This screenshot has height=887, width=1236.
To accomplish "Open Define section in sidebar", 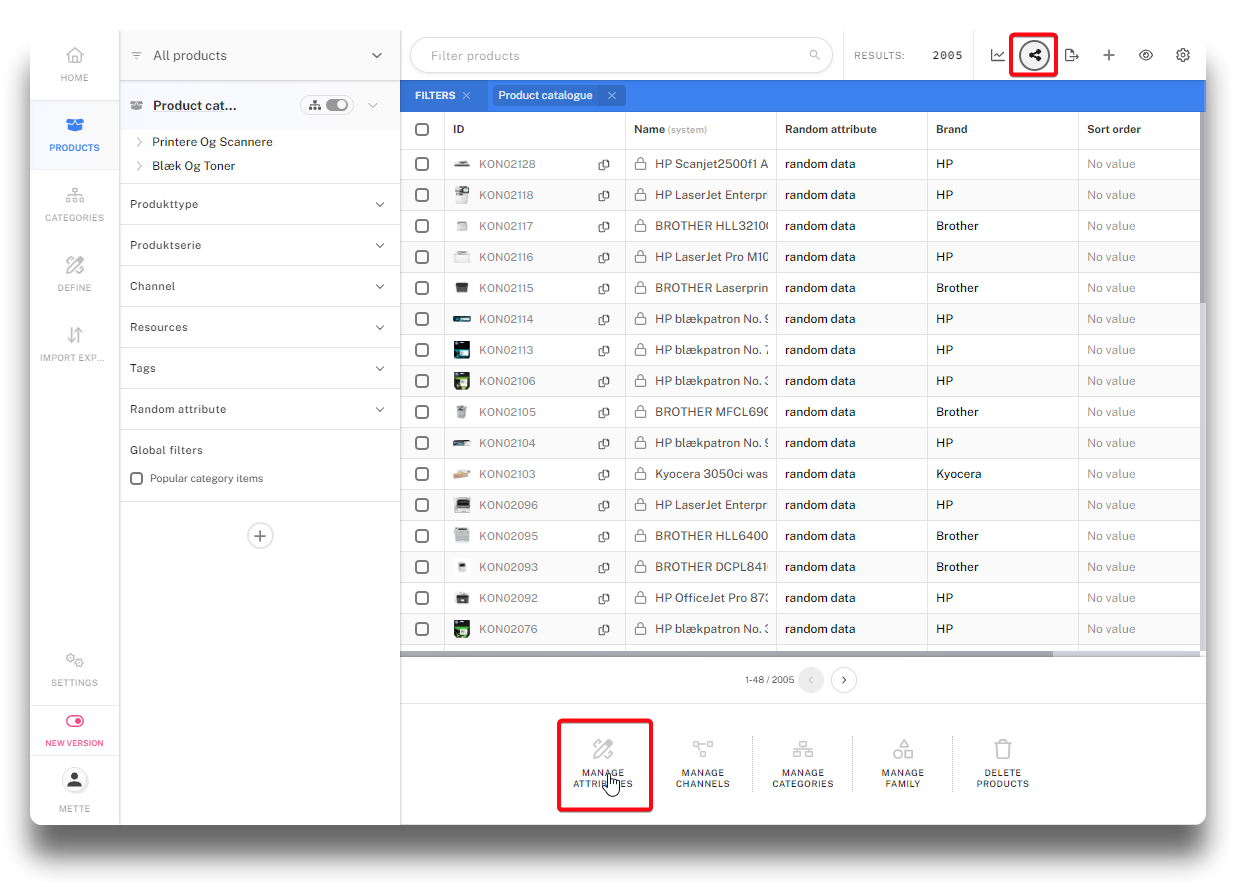I will tap(75, 273).
